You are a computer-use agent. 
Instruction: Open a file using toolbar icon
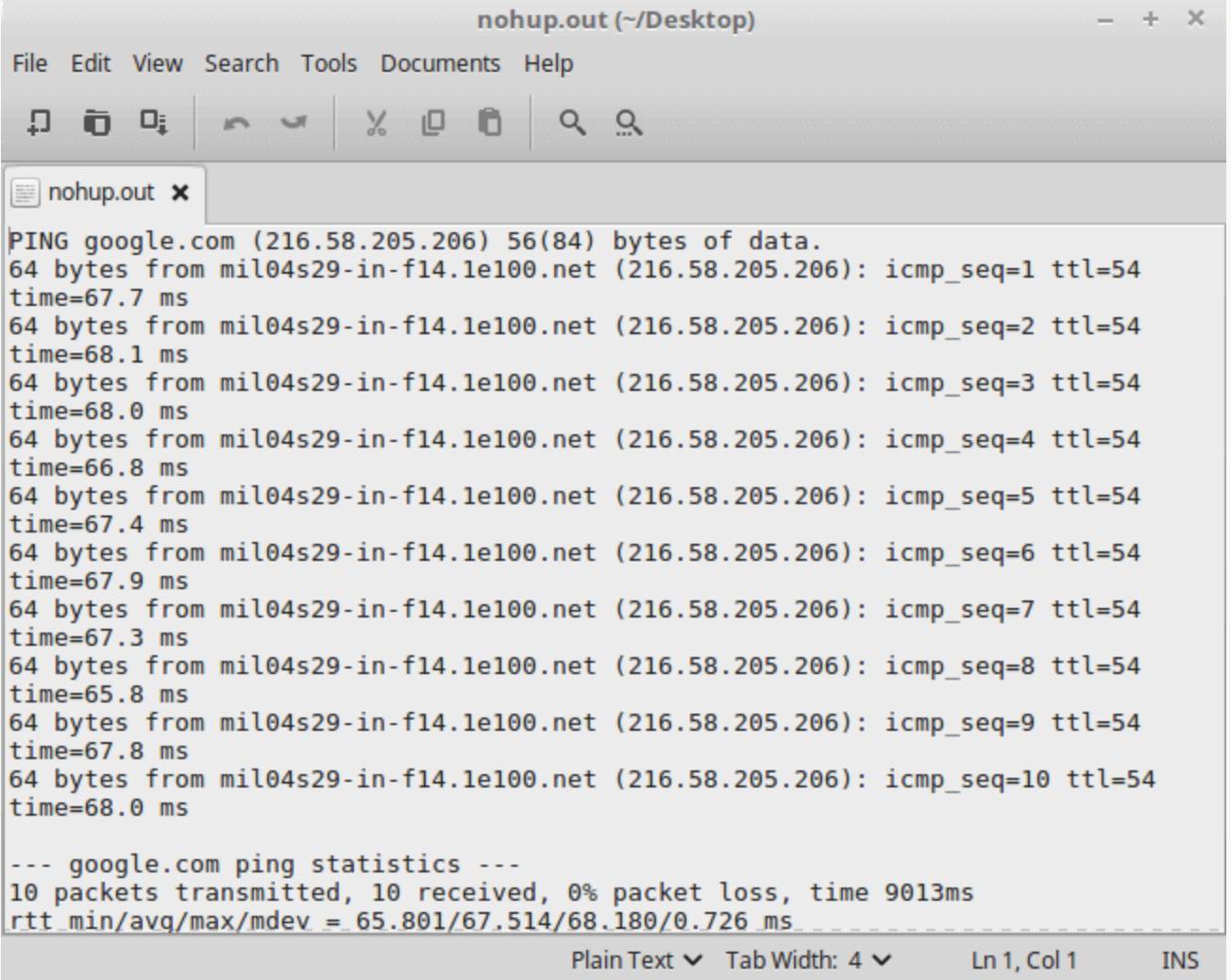pos(96,123)
